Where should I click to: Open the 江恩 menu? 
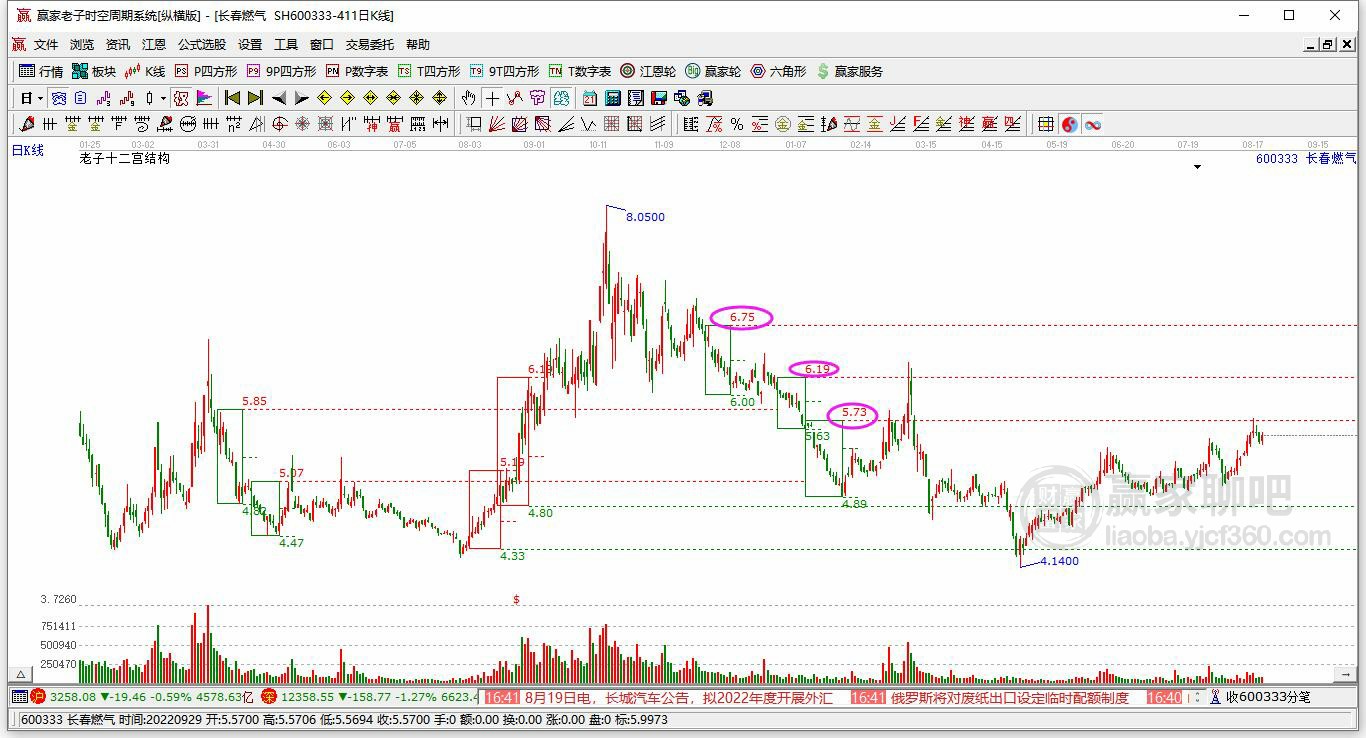pos(154,45)
